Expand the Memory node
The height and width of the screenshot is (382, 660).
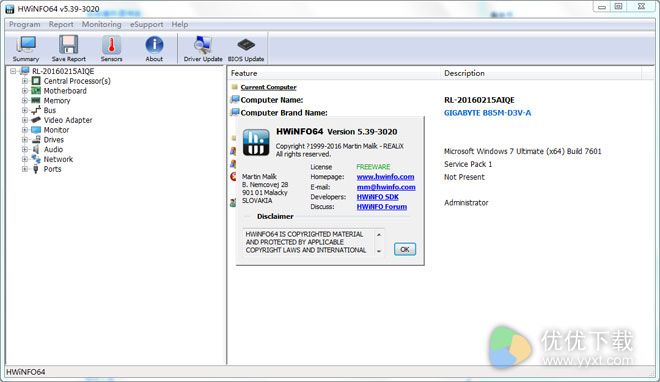(25, 101)
